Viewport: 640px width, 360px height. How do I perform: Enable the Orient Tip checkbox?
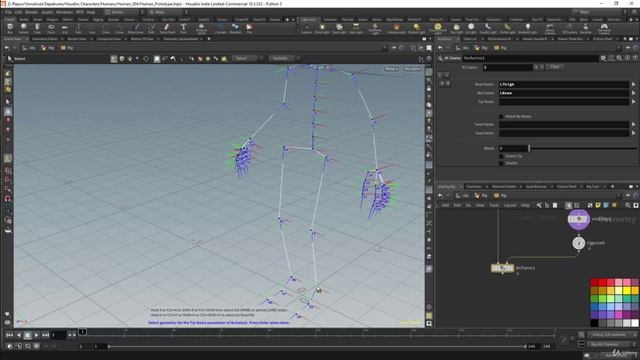501,156
